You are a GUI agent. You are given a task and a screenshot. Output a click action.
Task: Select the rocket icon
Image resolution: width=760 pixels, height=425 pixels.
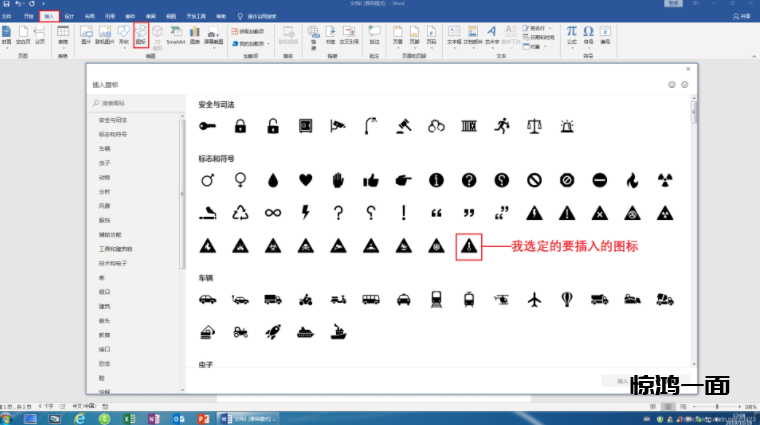pos(272,330)
